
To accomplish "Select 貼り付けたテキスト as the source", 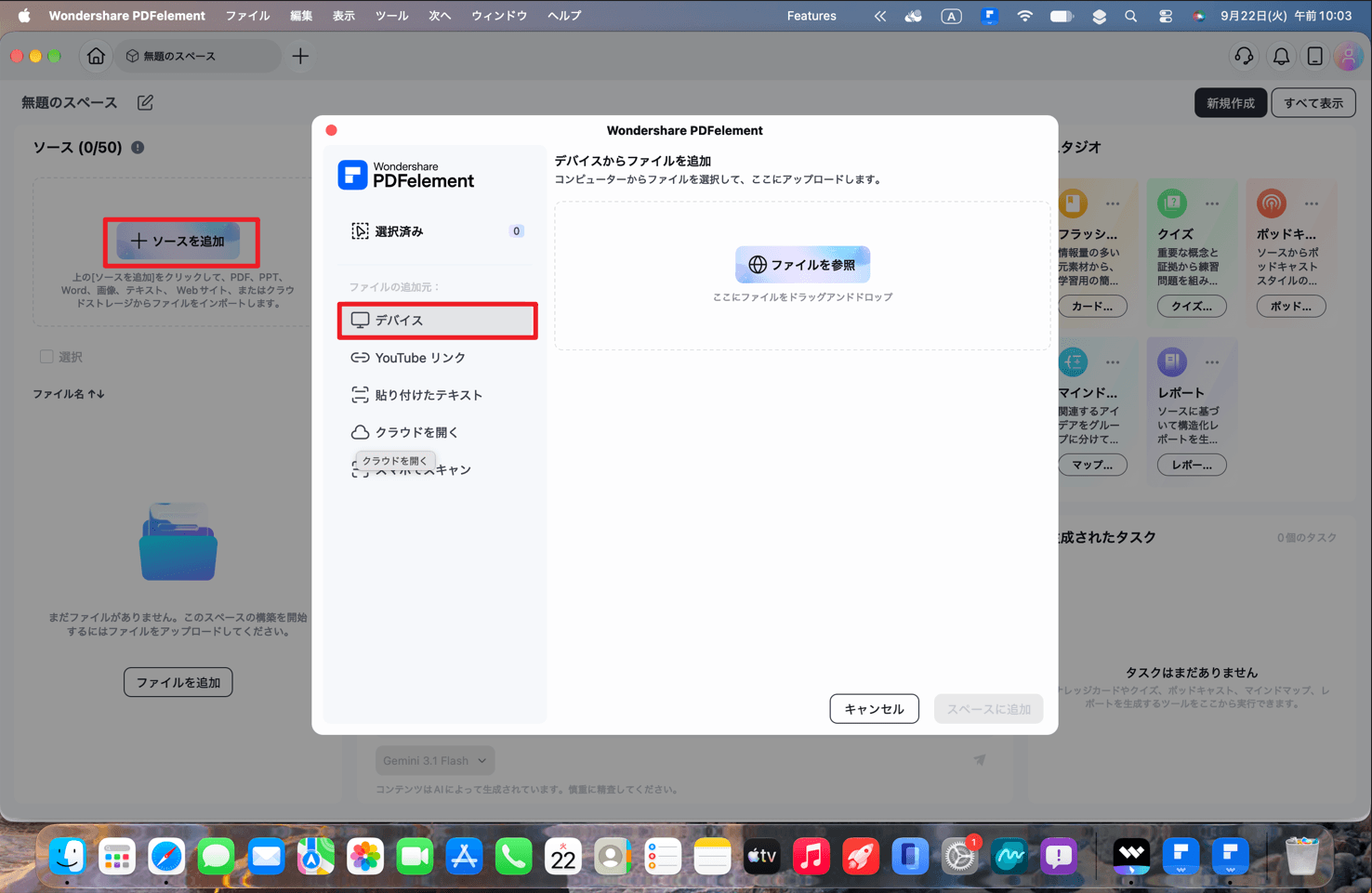I will click(x=437, y=395).
